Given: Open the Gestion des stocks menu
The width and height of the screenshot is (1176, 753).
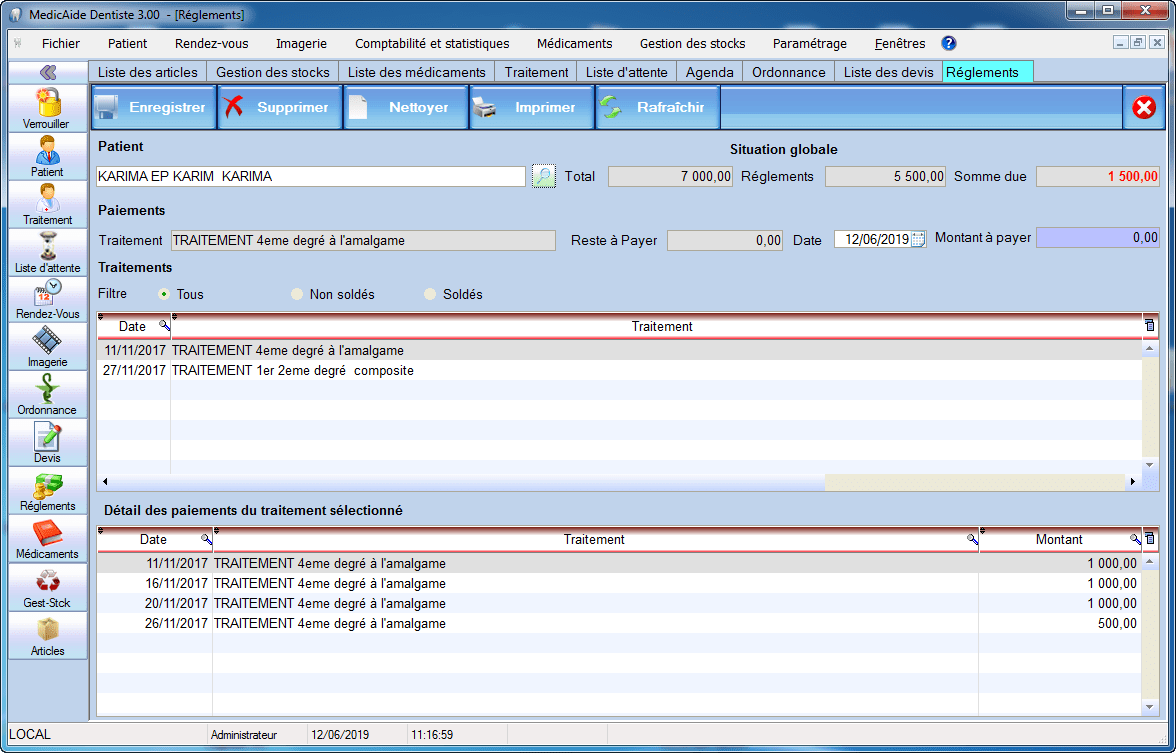Looking at the screenshot, I should click(692, 44).
